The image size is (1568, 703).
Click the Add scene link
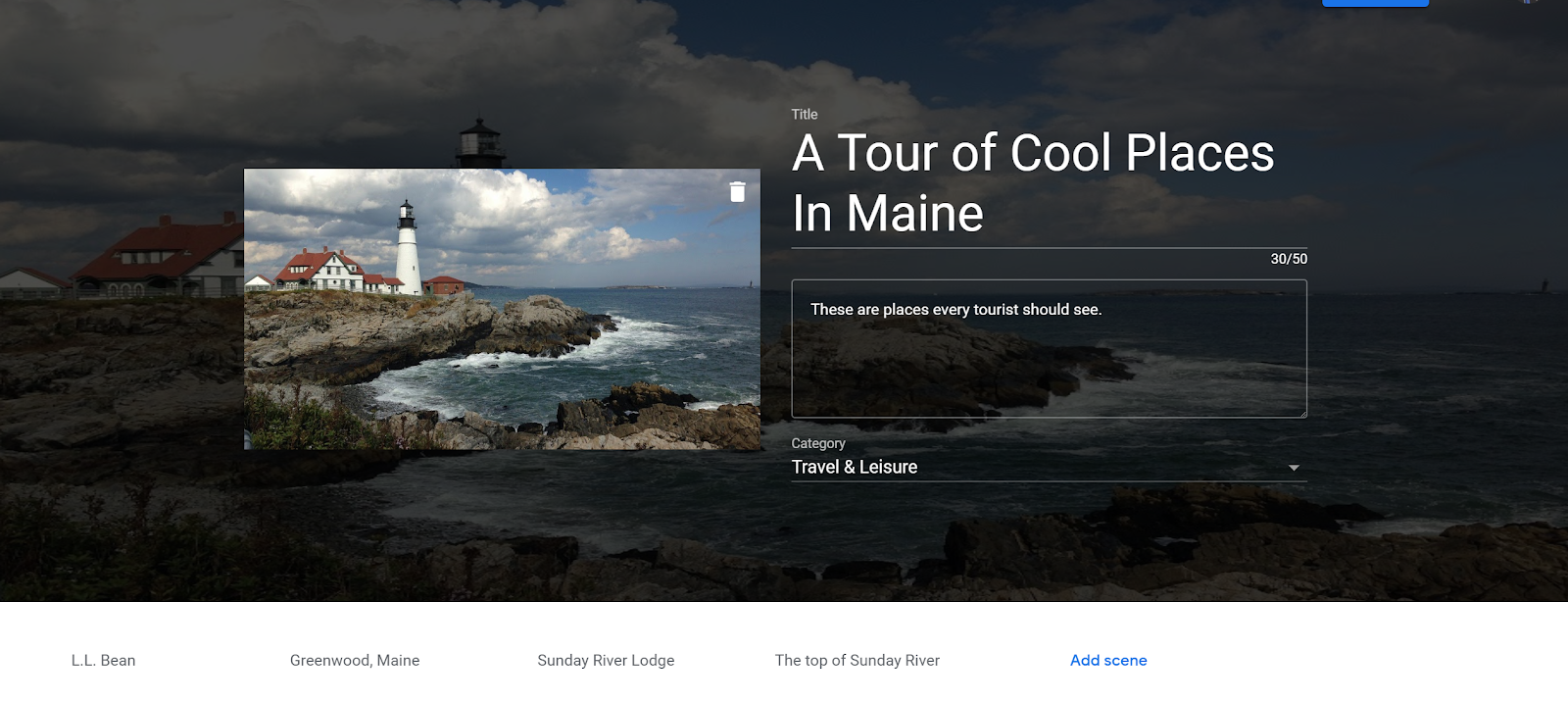point(1108,660)
